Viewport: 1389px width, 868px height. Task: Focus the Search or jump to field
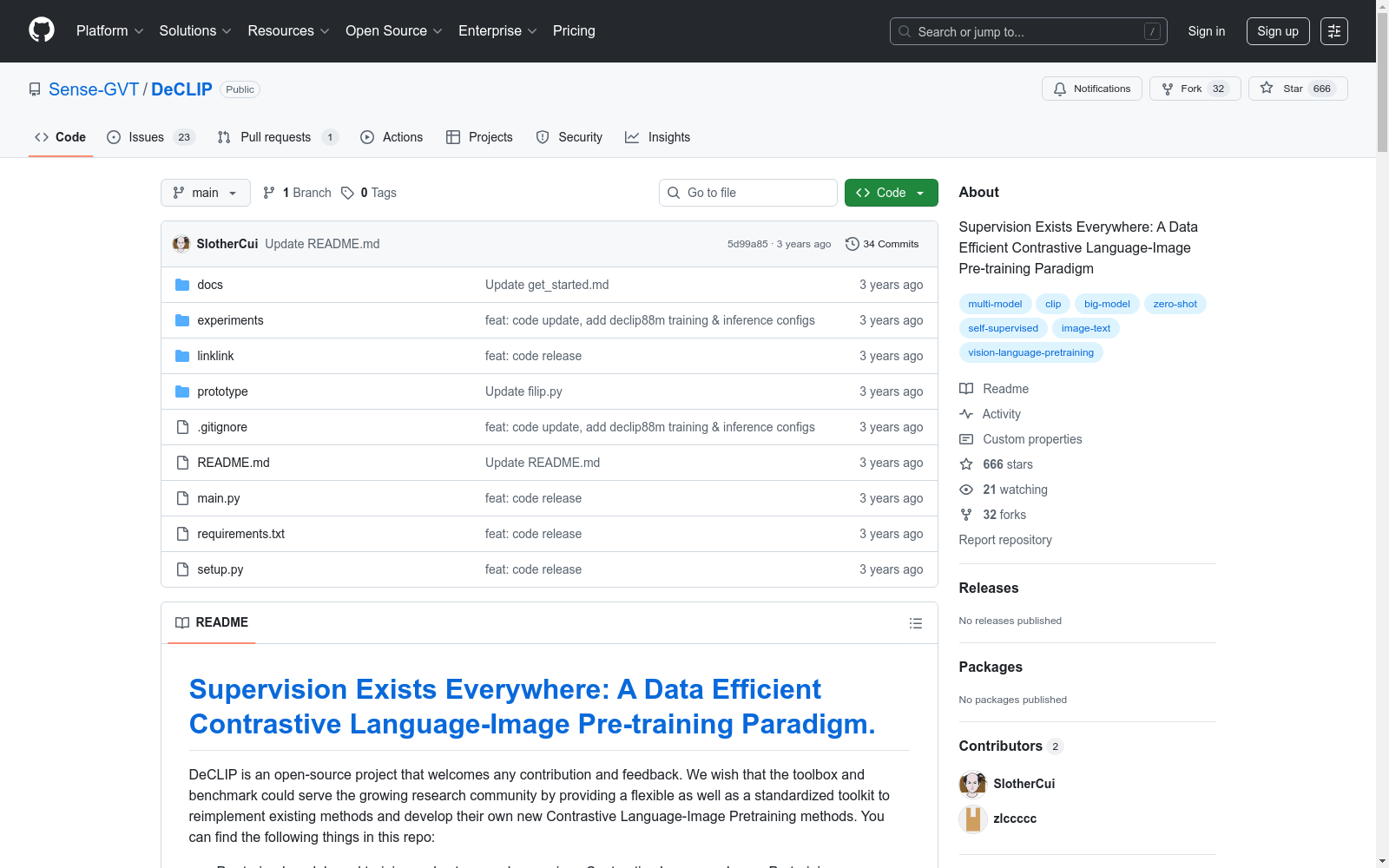coord(1029,31)
